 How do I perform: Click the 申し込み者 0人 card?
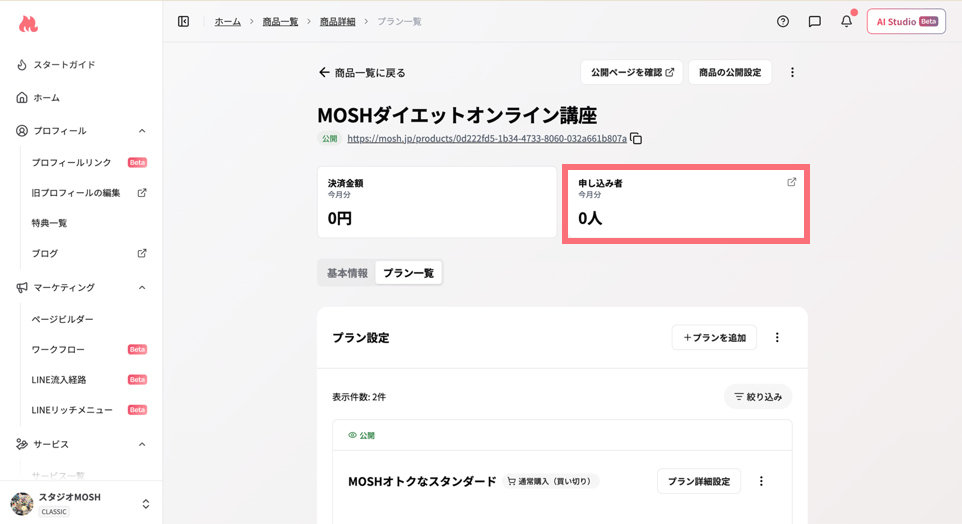tap(685, 204)
